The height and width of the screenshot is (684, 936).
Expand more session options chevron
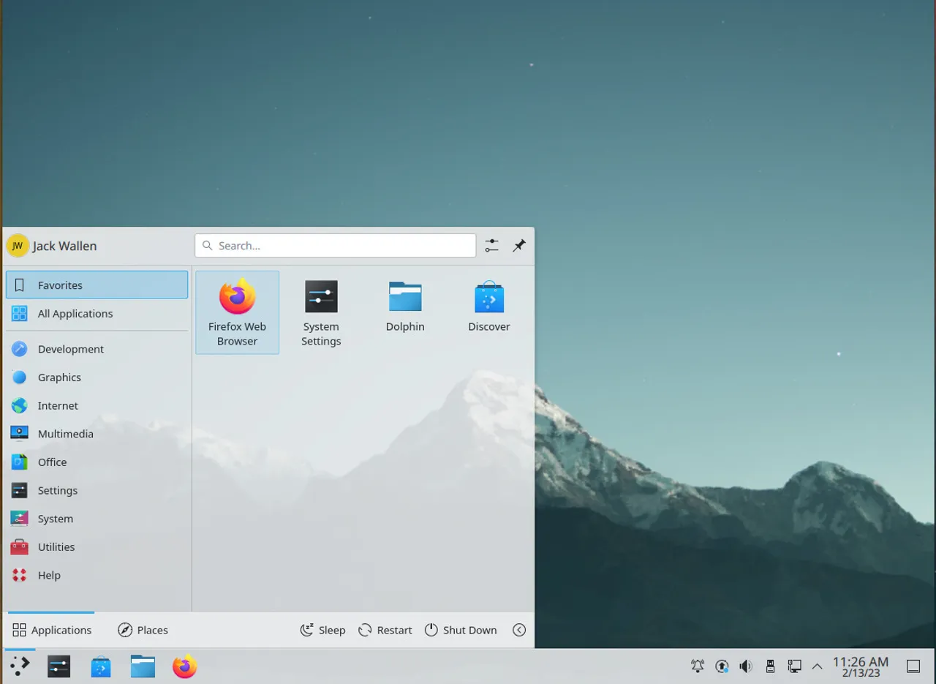(x=519, y=630)
